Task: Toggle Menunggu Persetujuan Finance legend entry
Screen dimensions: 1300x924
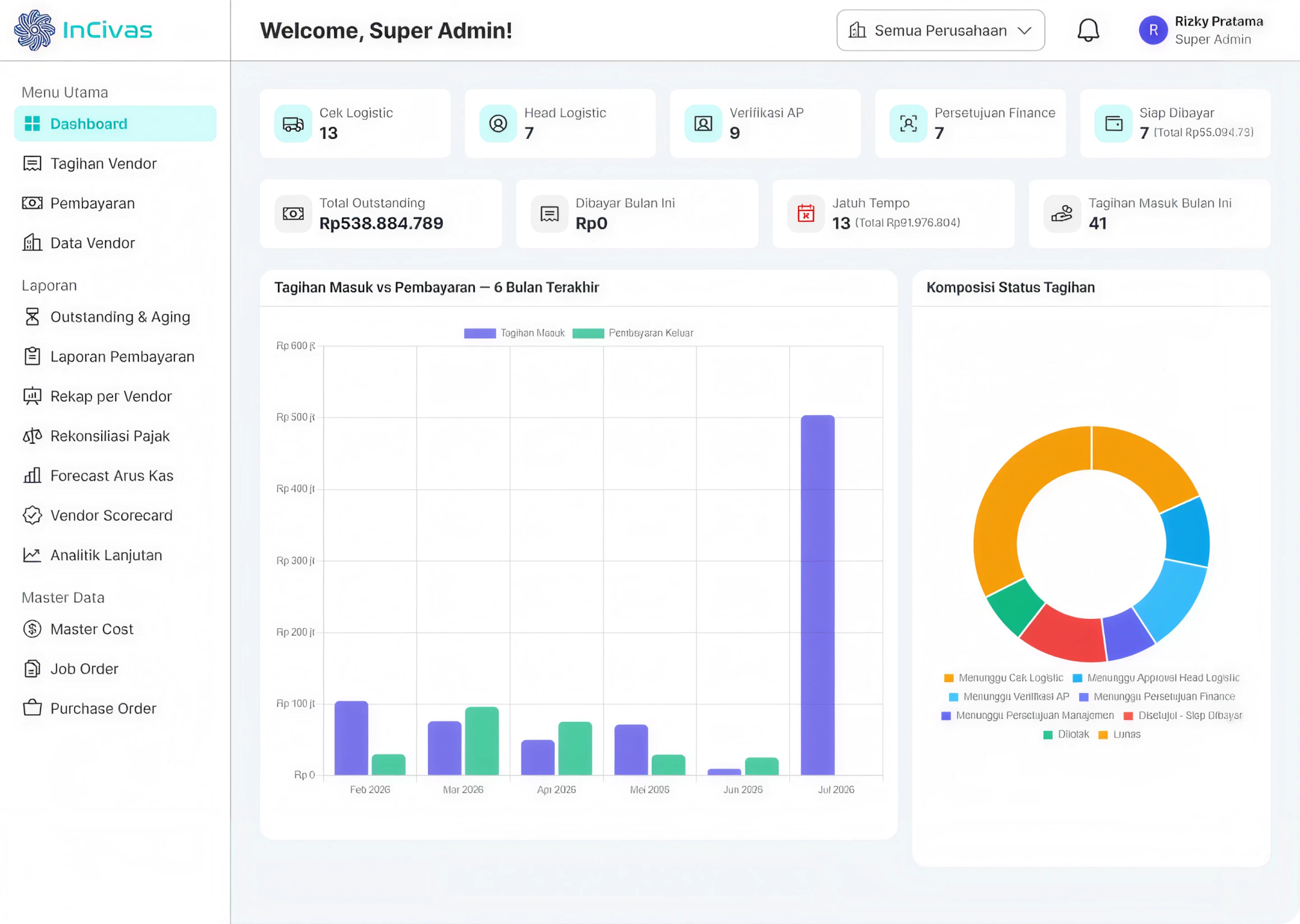Action: 1157,696
